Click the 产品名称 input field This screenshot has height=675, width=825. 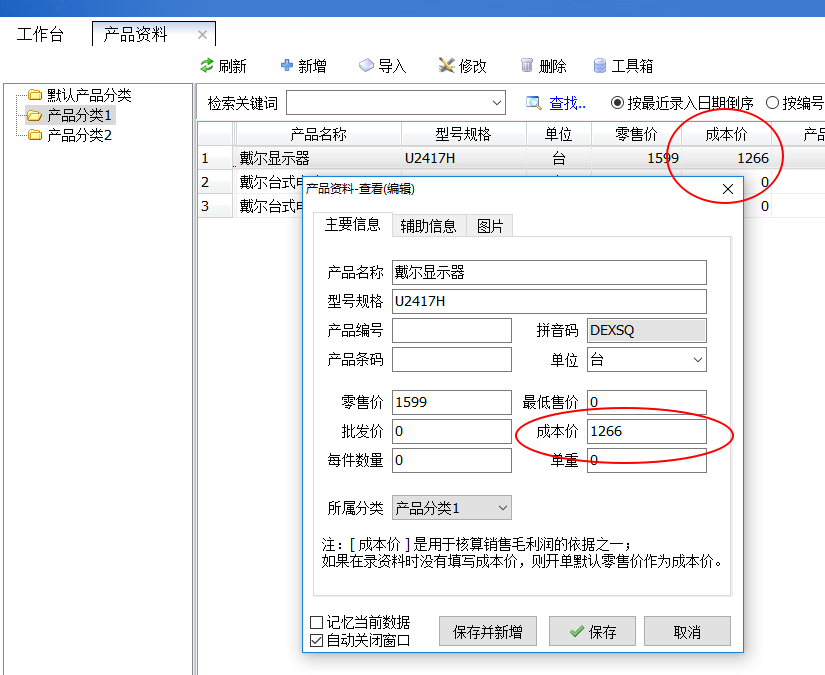click(549, 273)
